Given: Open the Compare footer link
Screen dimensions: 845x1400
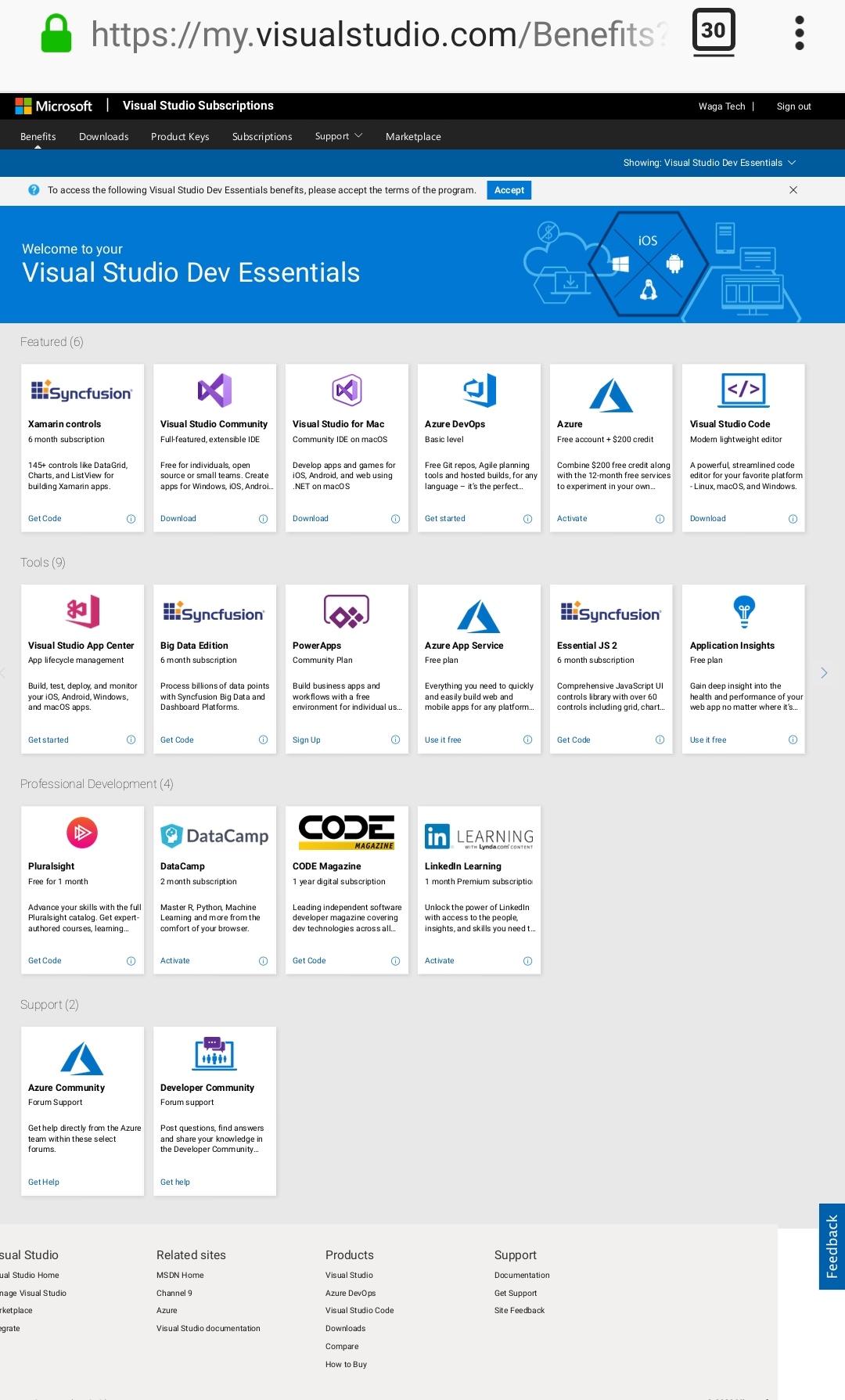Looking at the screenshot, I should pyautogui.click(x=342, y=1347).
